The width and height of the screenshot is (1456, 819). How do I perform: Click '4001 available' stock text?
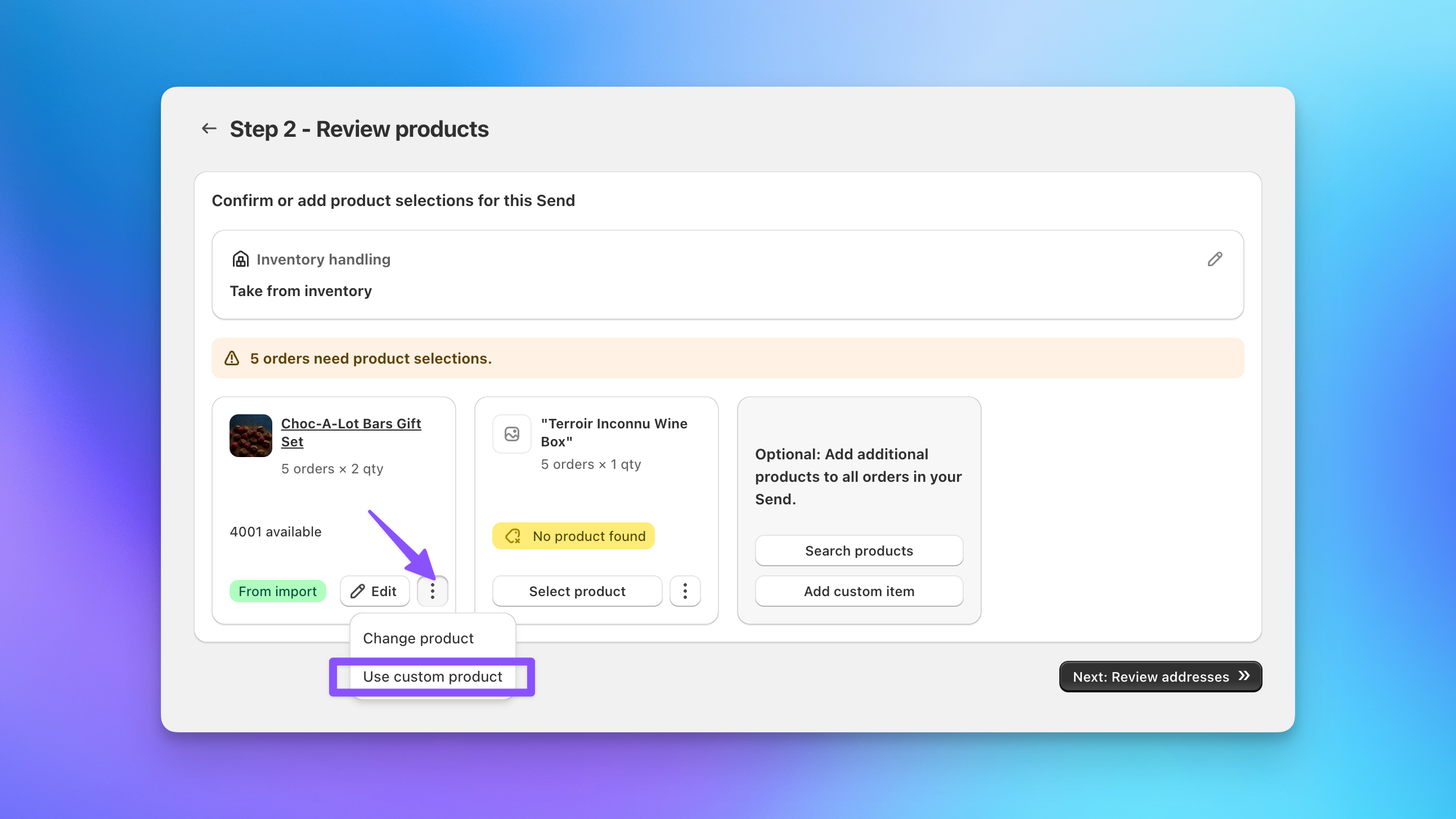[275, 532]
